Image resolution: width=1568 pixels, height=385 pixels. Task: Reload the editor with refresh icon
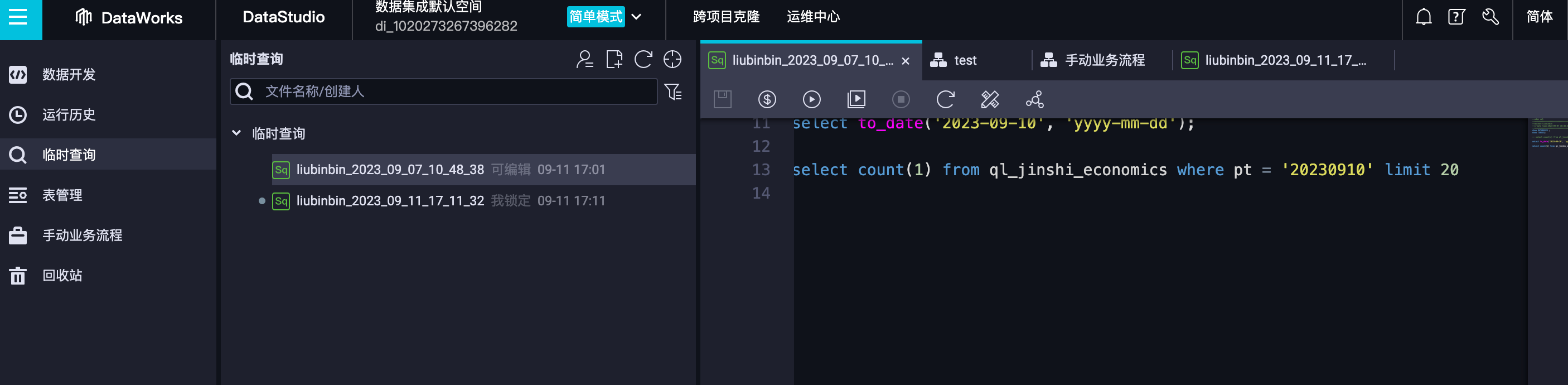[945, 99]
